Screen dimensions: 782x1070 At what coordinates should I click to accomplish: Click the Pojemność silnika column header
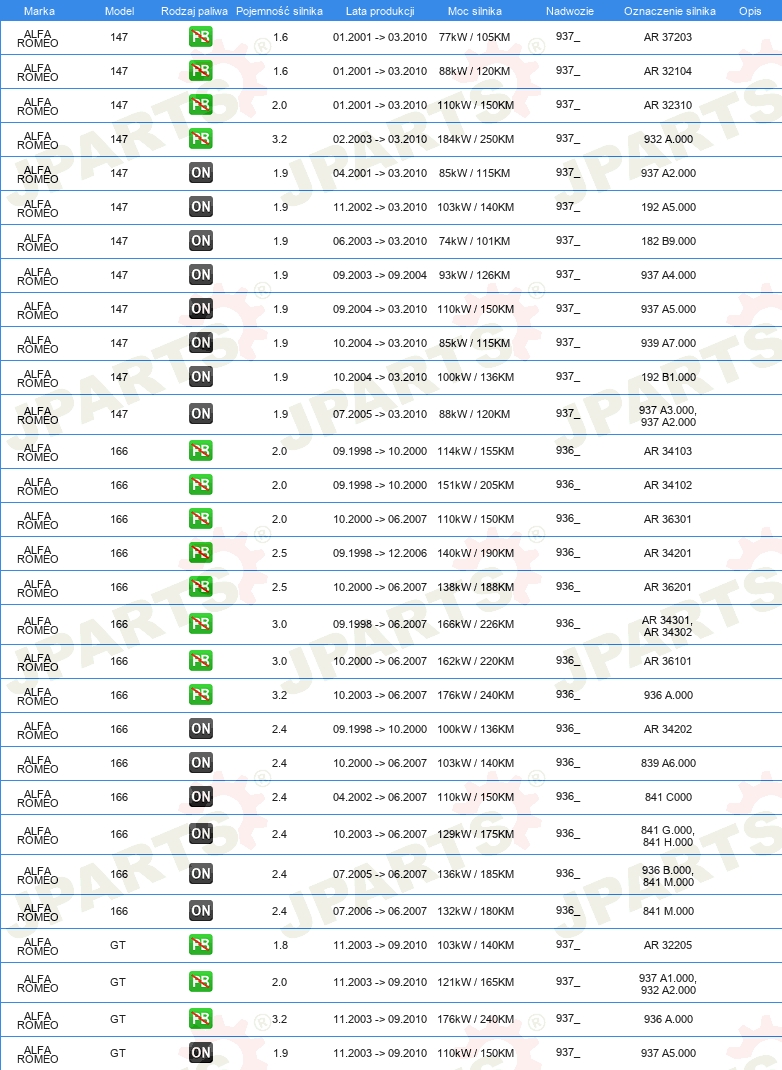[279, 11]
